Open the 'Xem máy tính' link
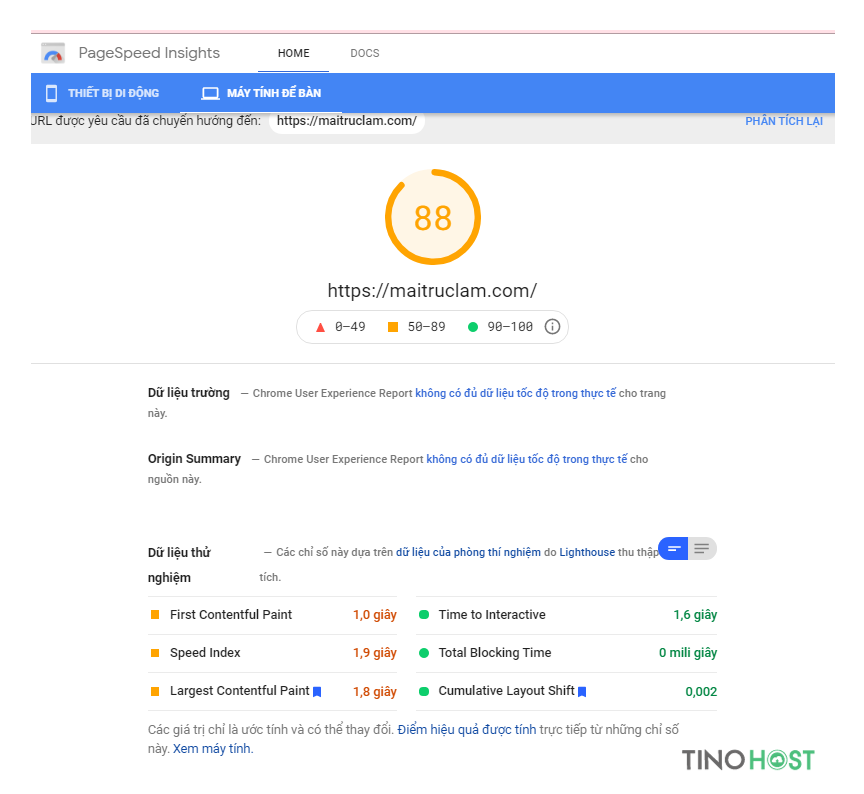Image resolution: width=864 pixels, height=794 pixels. coord(212,749)
